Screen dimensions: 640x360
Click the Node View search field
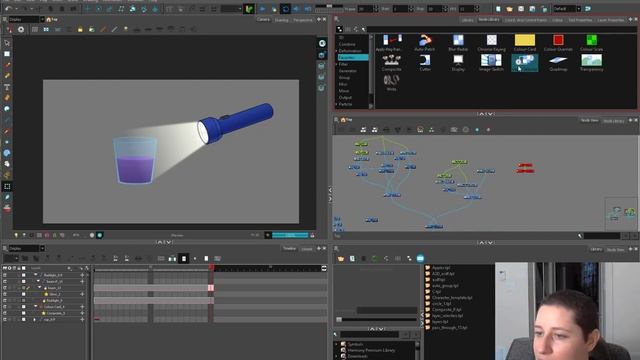coord(601,236)
